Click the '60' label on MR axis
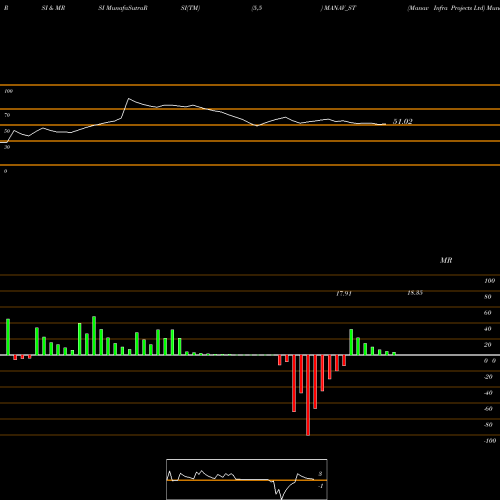500x500 pixels. point(488,313)
